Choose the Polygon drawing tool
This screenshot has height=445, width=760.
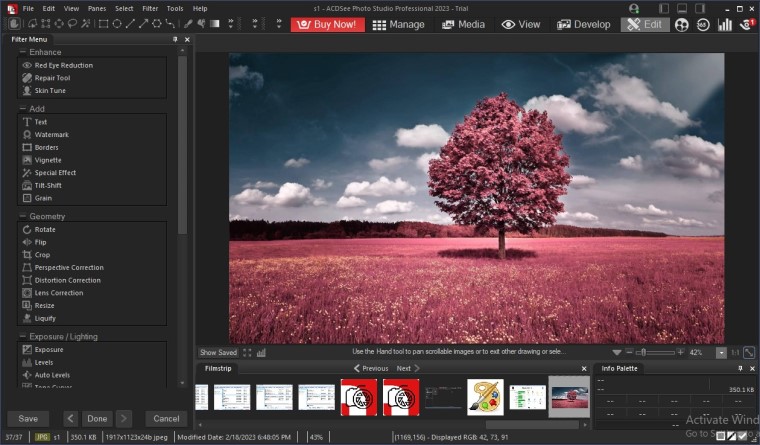(157, 23)
